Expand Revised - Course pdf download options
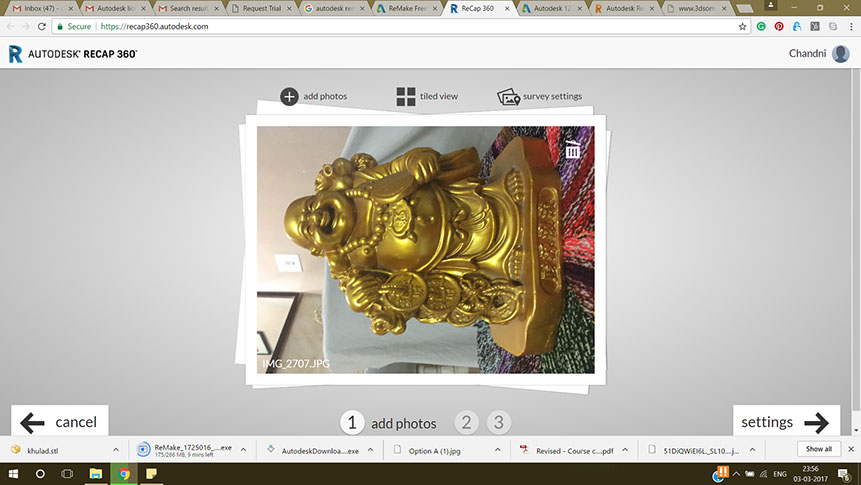Viewport: 861px width, 485px height. coord(625,450)
